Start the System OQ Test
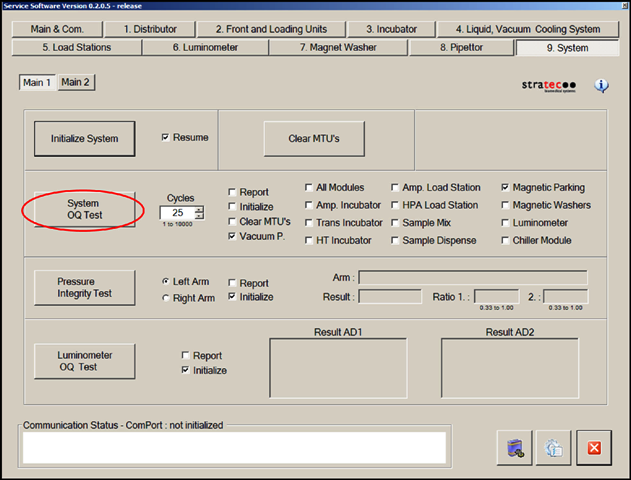 coord(83,210)
